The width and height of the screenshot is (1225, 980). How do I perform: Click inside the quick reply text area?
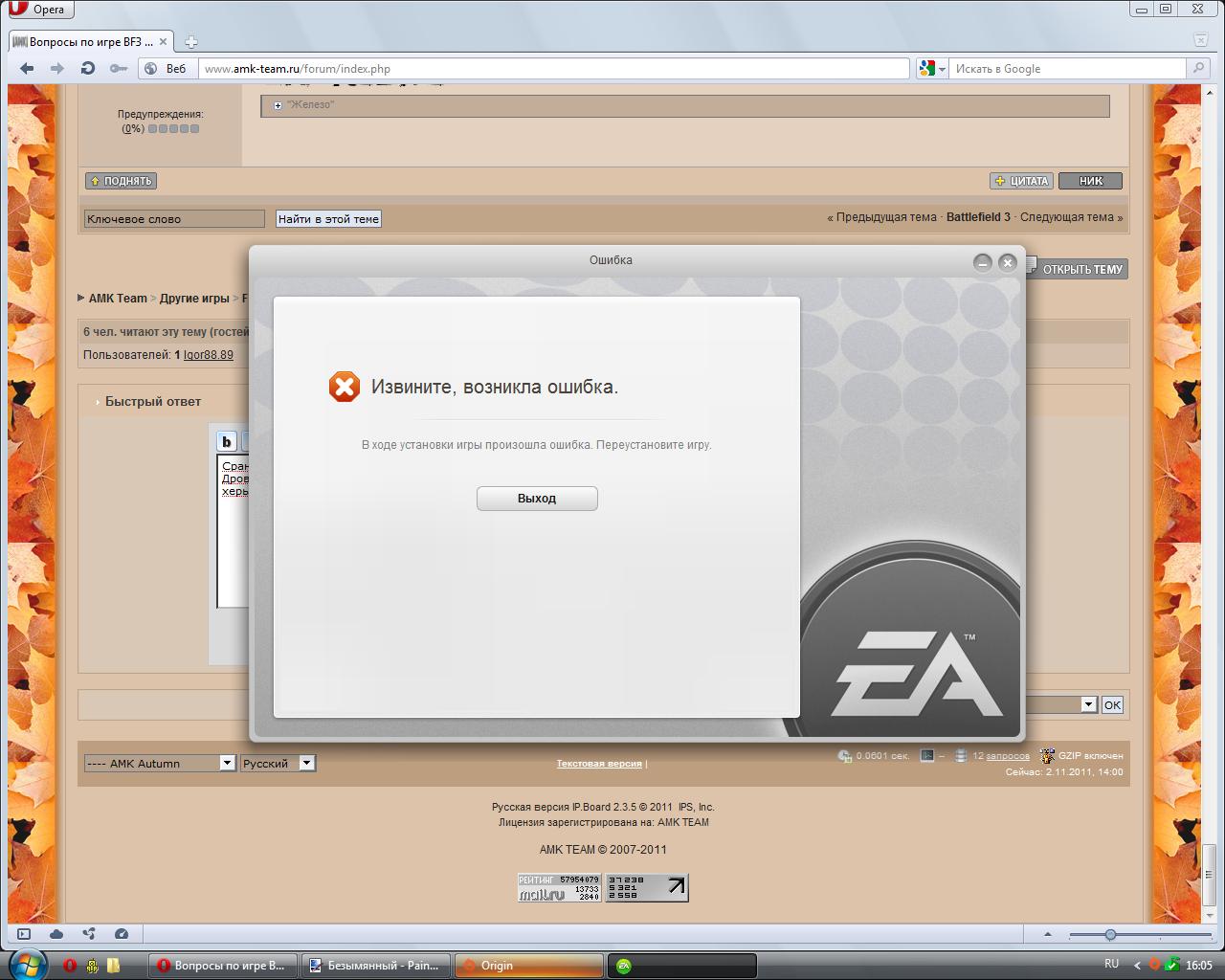[233, 531]
